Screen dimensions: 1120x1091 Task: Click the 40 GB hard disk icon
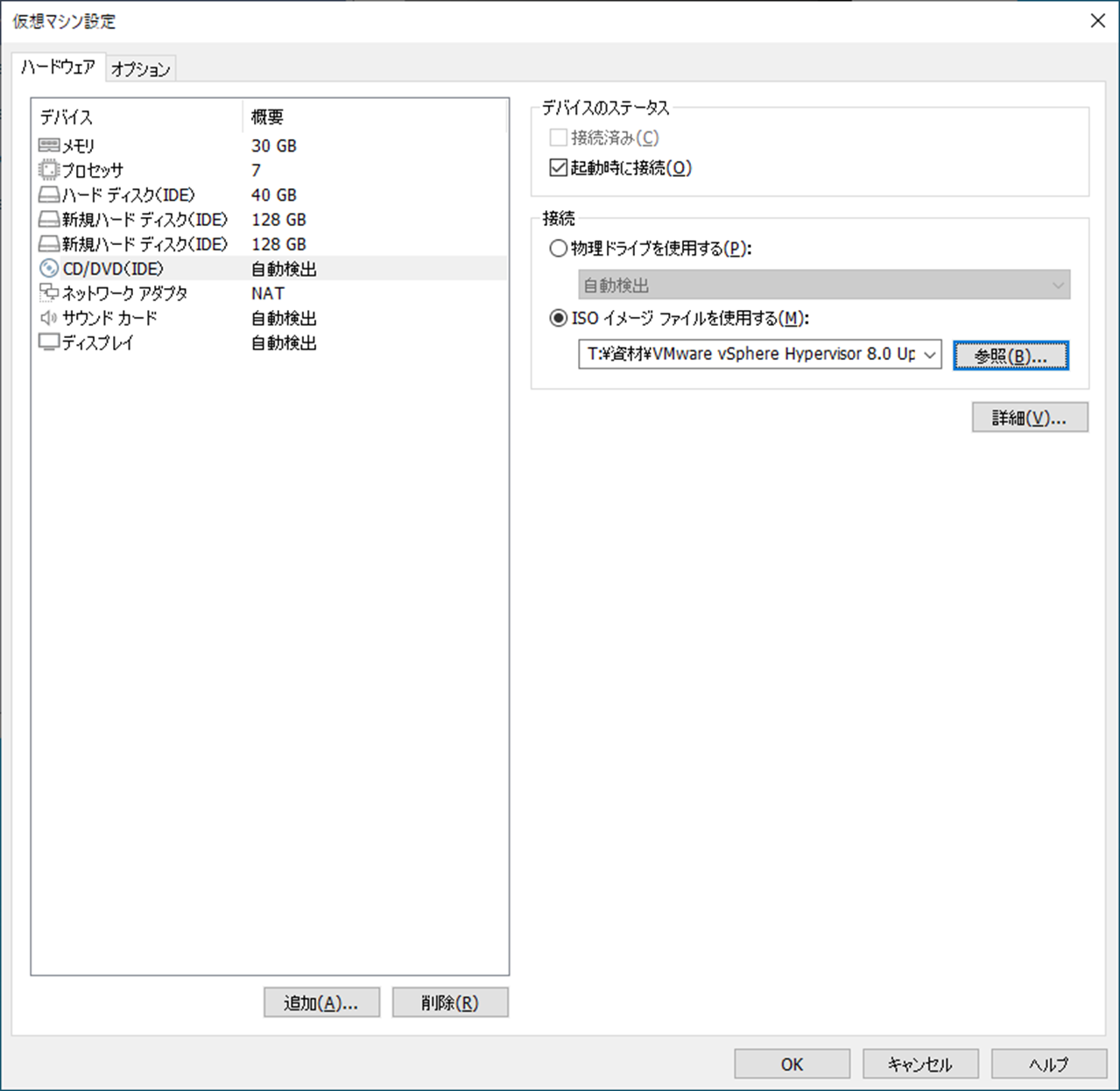(49, 194)
